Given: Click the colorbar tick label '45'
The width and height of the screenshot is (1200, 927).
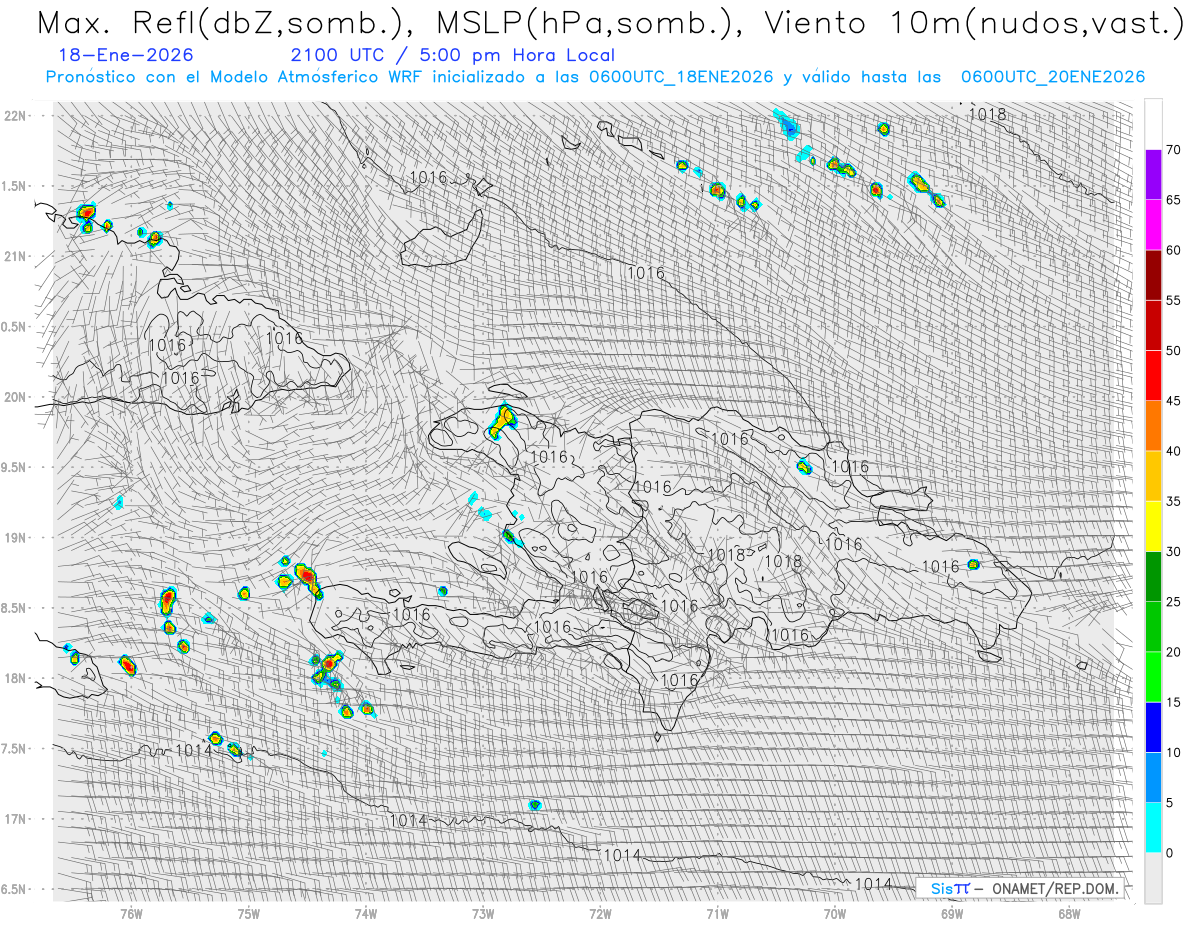Looking at the screenshot, I should point(1173,401).
